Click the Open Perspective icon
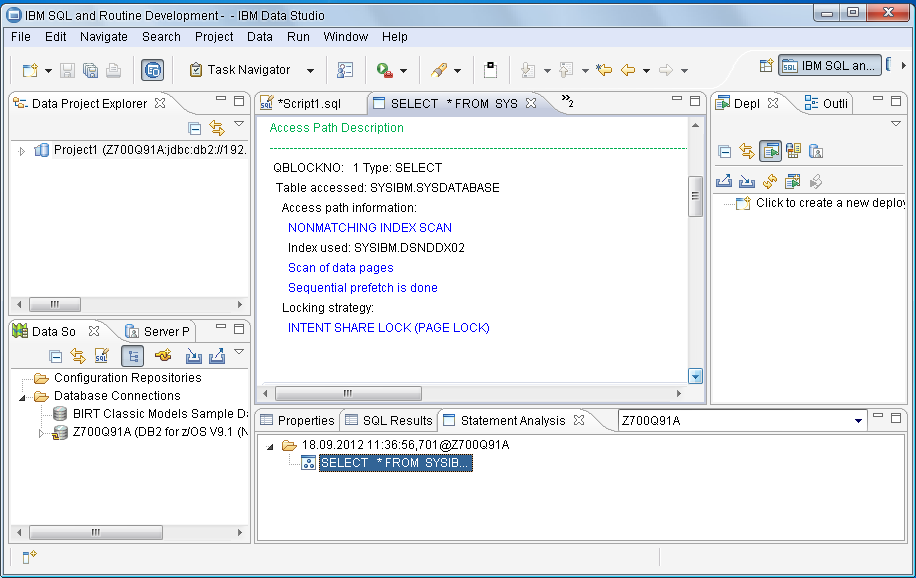 pyautogui.click(x=766, y=66)
